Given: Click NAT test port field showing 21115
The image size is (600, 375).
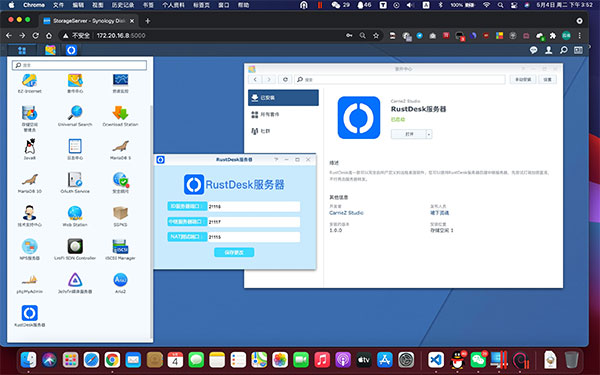Looking at the screenshot, I should (x=254, y=237).
